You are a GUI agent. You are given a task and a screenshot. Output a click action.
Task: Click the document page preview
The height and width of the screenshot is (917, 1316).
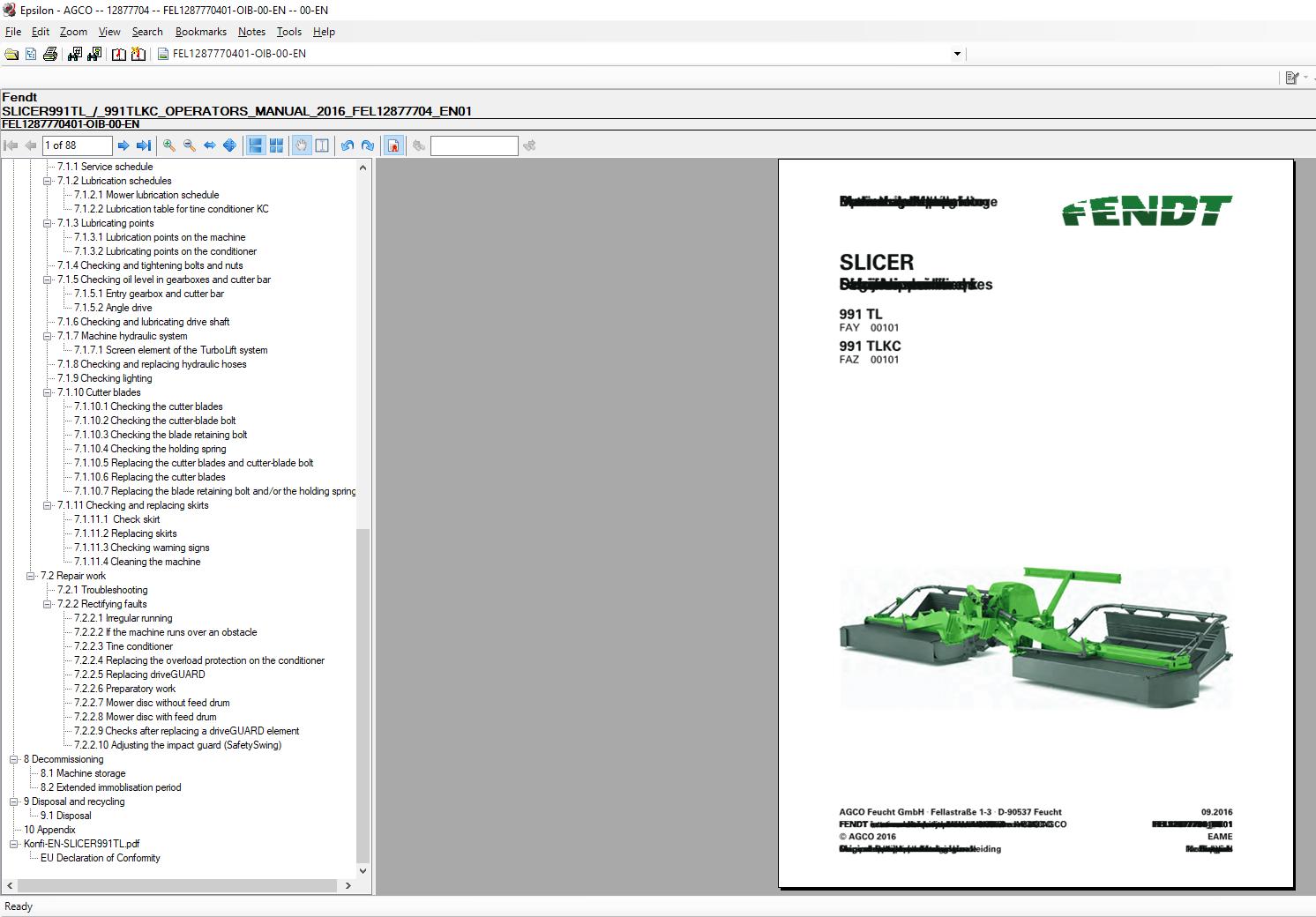click(1036, 524)
